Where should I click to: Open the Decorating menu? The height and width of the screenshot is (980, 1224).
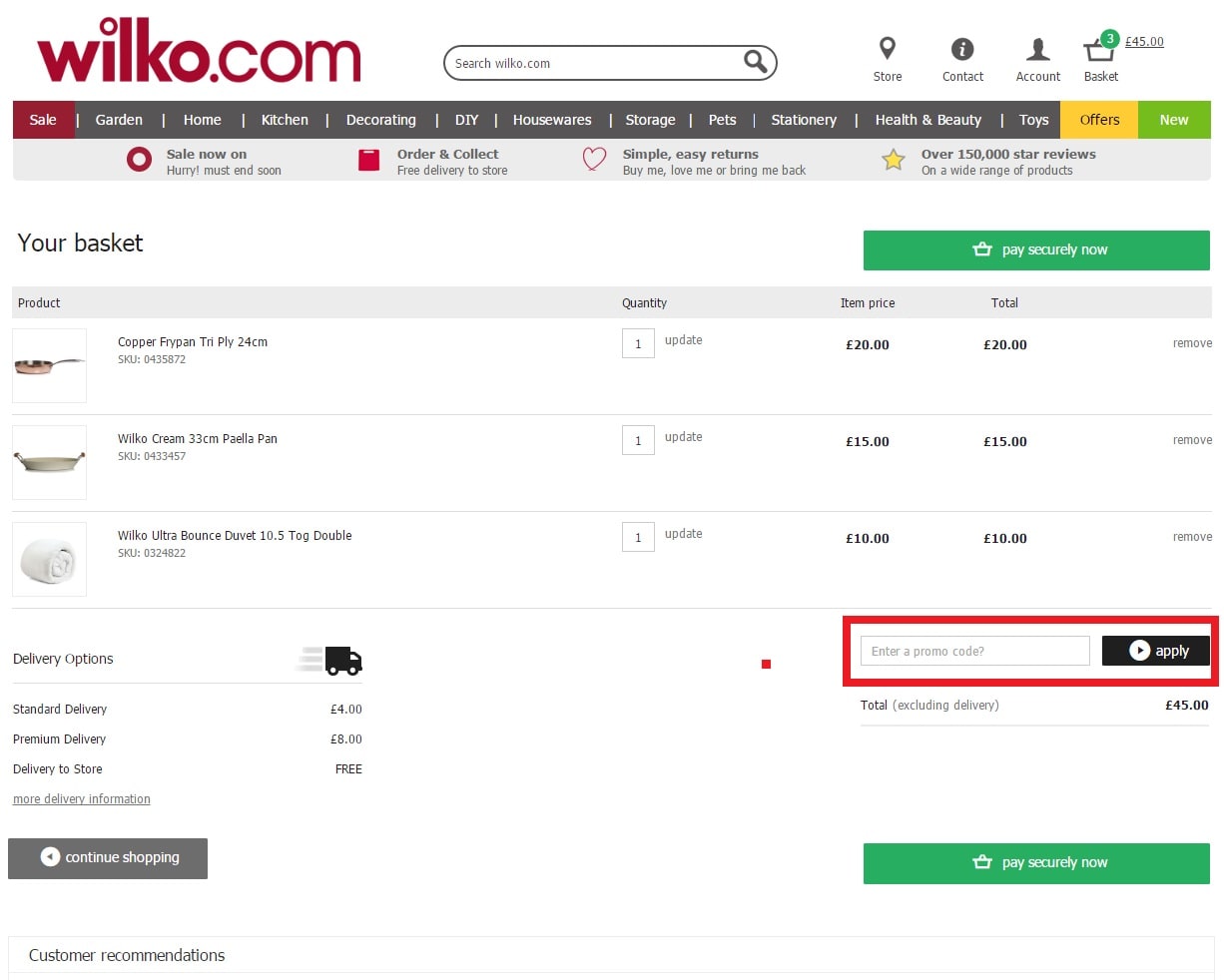(x=381, y=120)
